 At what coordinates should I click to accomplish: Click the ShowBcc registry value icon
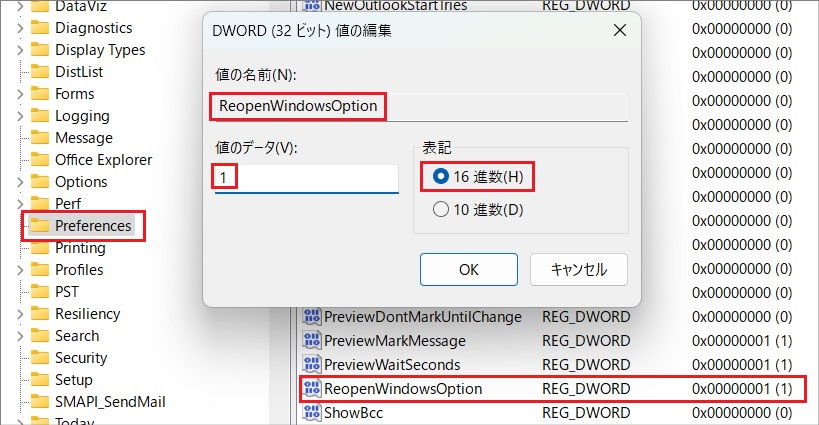311,412
